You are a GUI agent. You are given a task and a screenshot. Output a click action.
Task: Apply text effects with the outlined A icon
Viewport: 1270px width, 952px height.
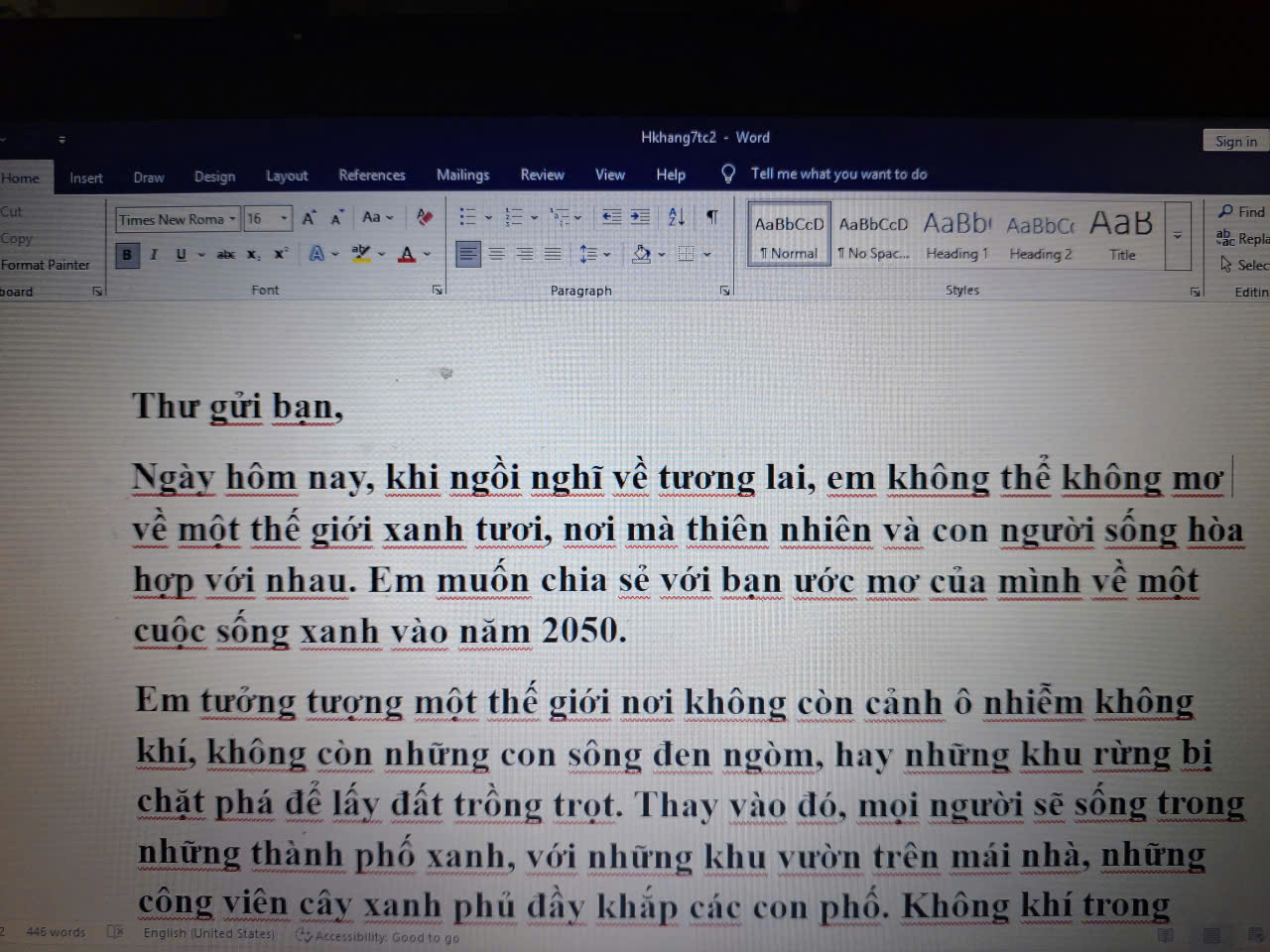click(317, 254)
